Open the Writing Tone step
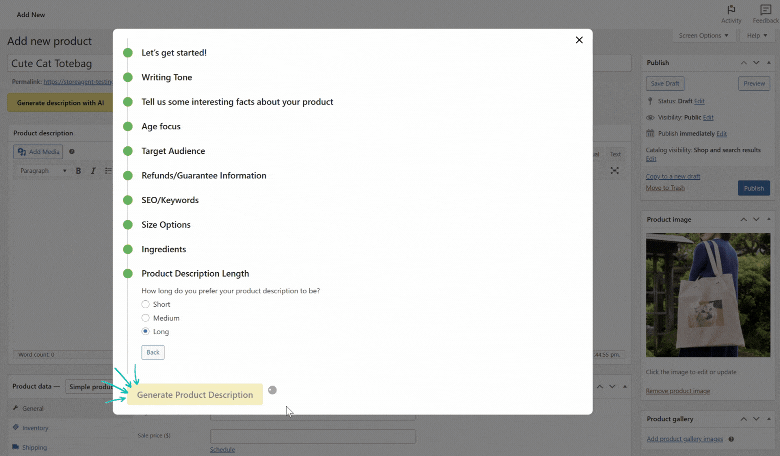Screen dimensions: 780x456 pos(167,77)
